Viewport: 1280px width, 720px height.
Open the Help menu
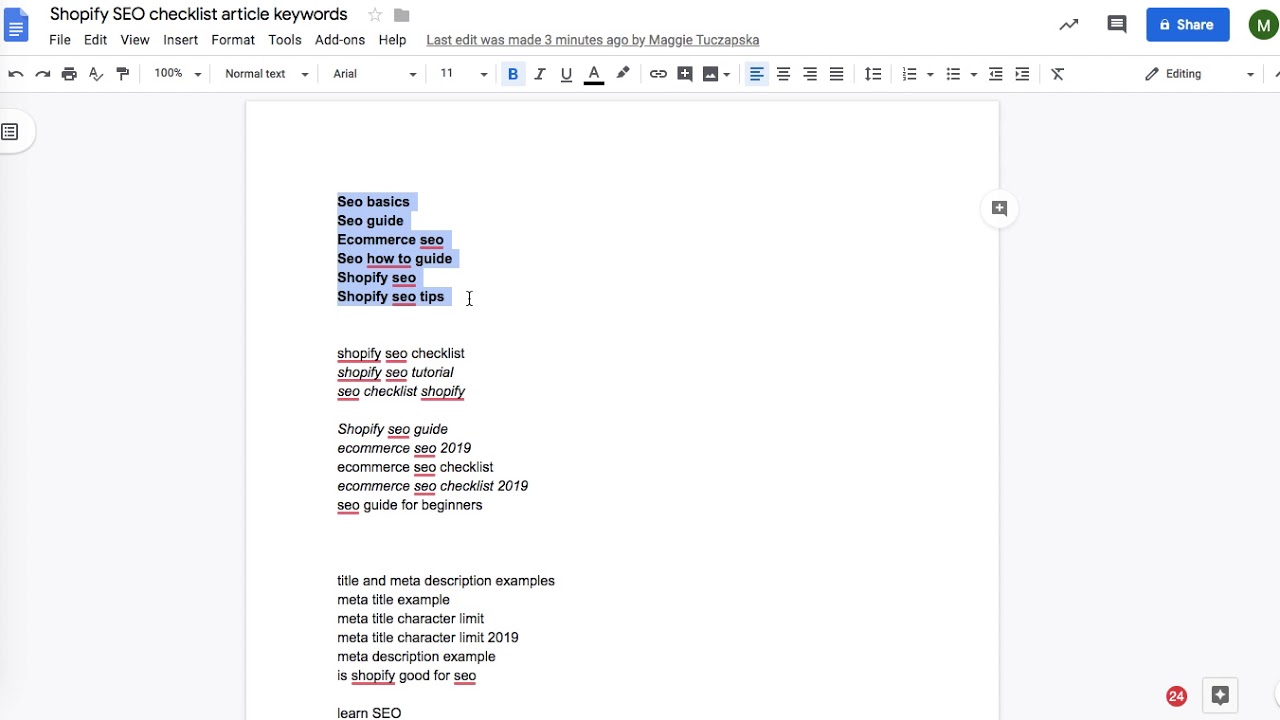tap(392, 40)
